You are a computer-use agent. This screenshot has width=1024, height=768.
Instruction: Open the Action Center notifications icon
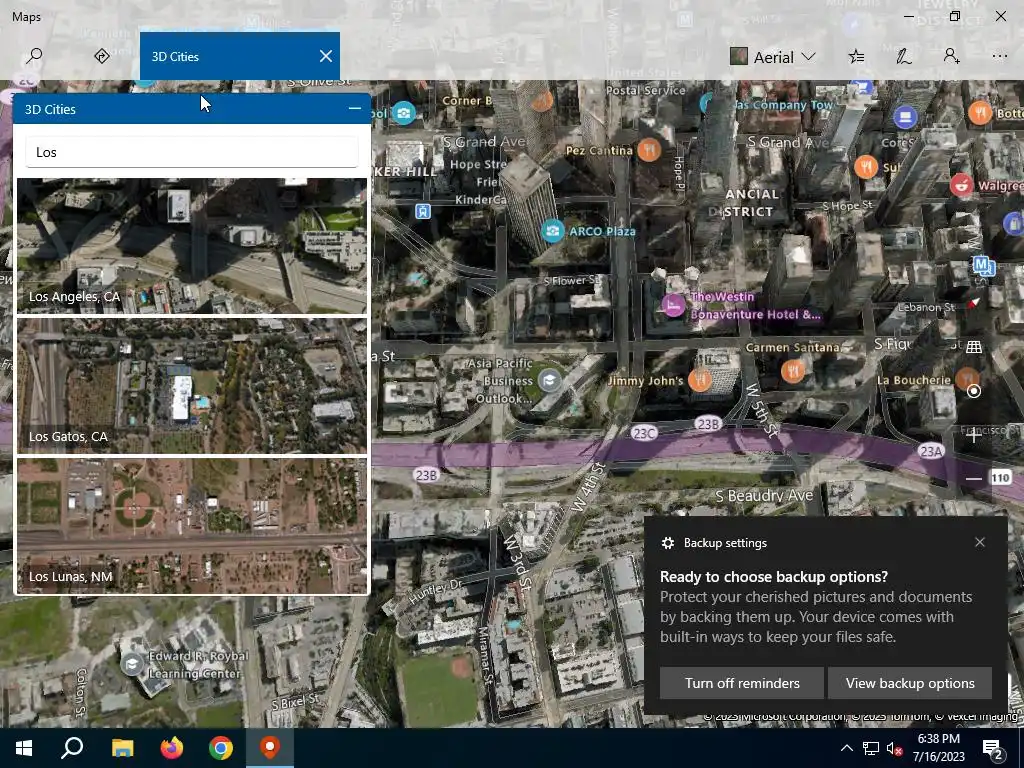pyautogui.click(x=993, y=749)
